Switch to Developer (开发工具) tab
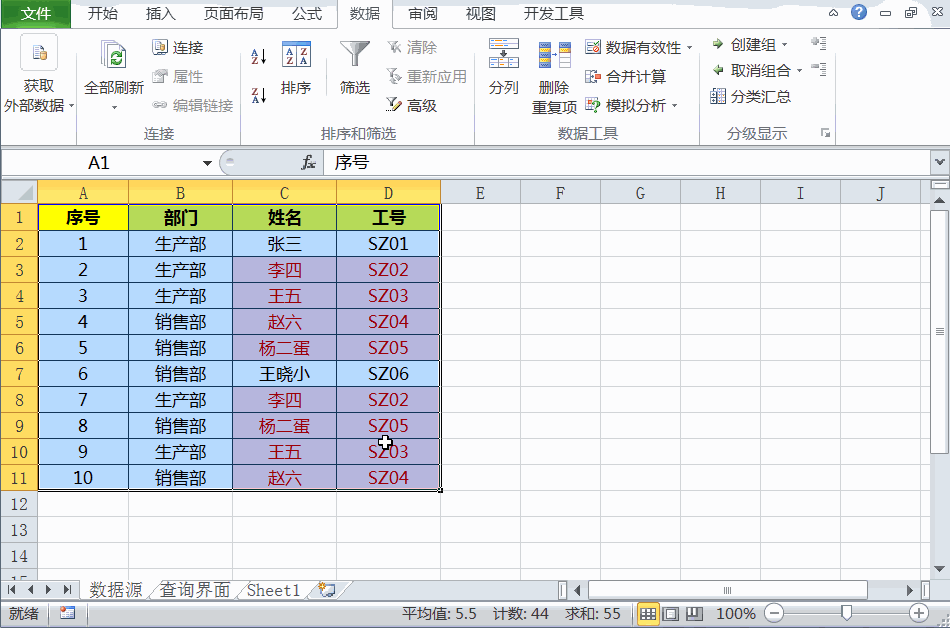 pos(554,13)
